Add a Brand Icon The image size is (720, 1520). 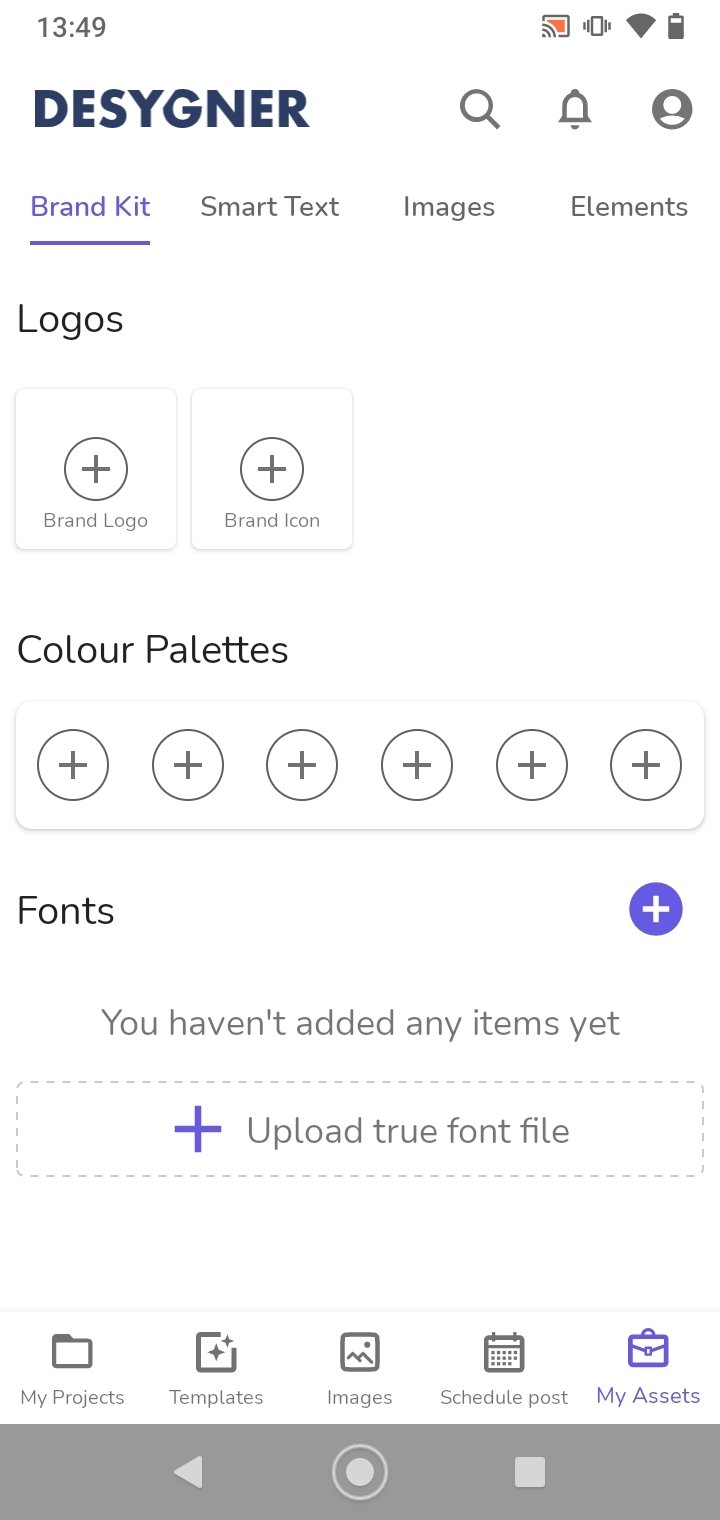click(x=272, y=469)
